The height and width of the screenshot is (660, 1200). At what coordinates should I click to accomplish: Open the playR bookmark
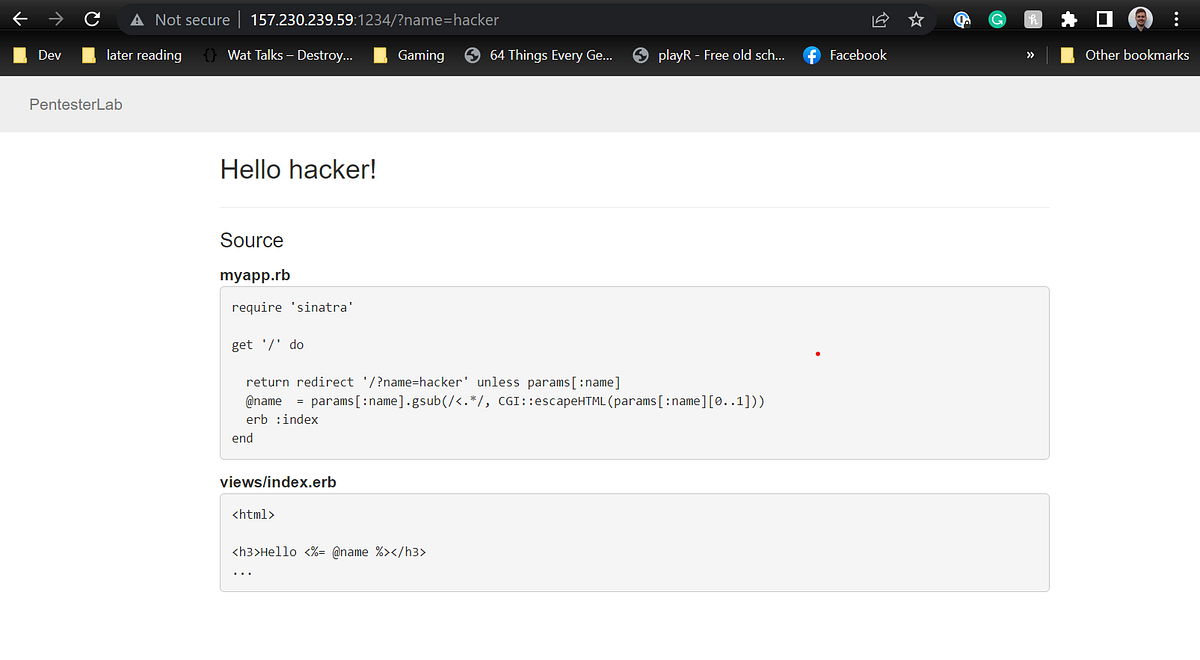pos(709,55)
